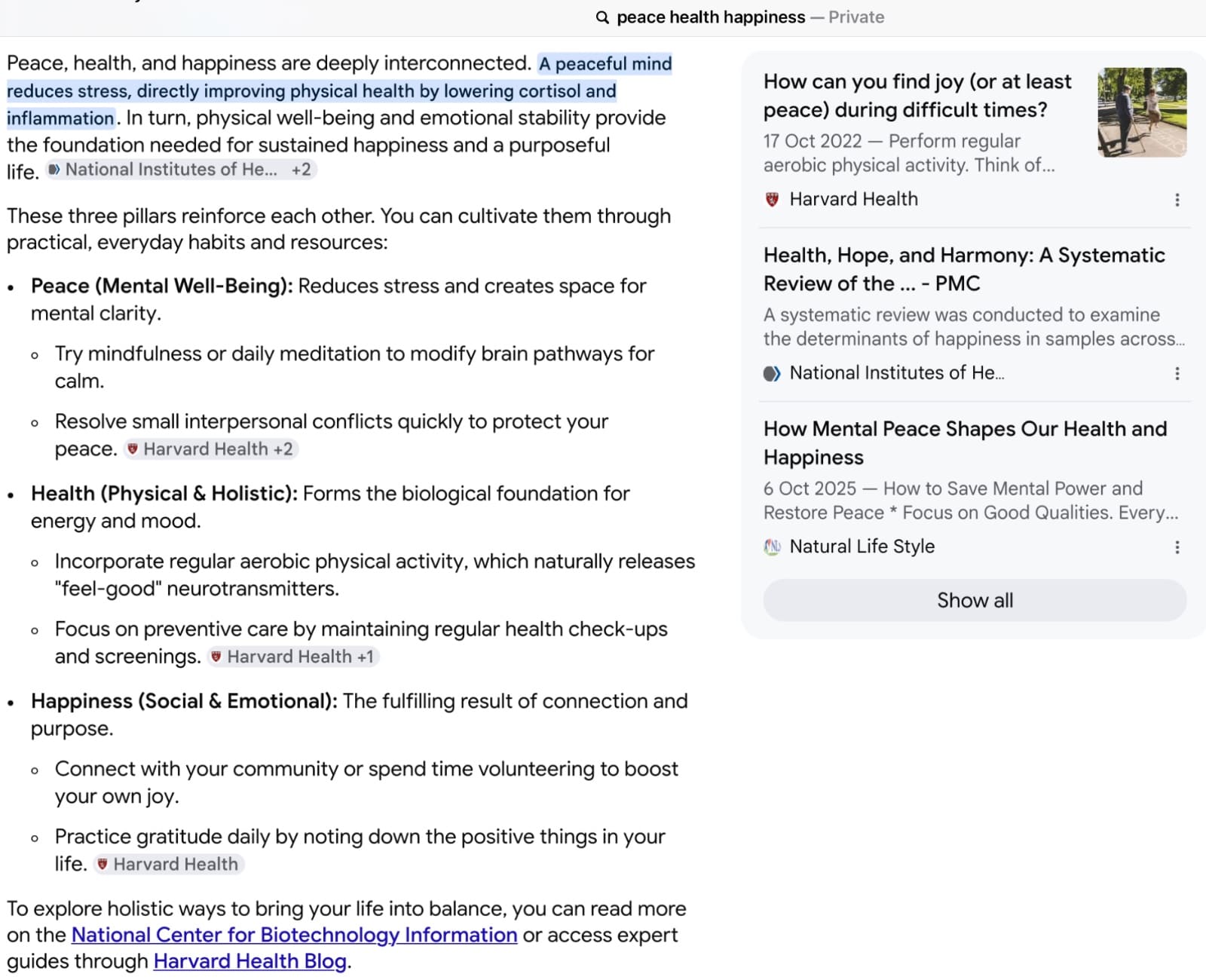The height and width of the screenshot is (980, 1206).
Task: Click the Harvard Health shield favicon in sidebar
Action: point(772,200)
